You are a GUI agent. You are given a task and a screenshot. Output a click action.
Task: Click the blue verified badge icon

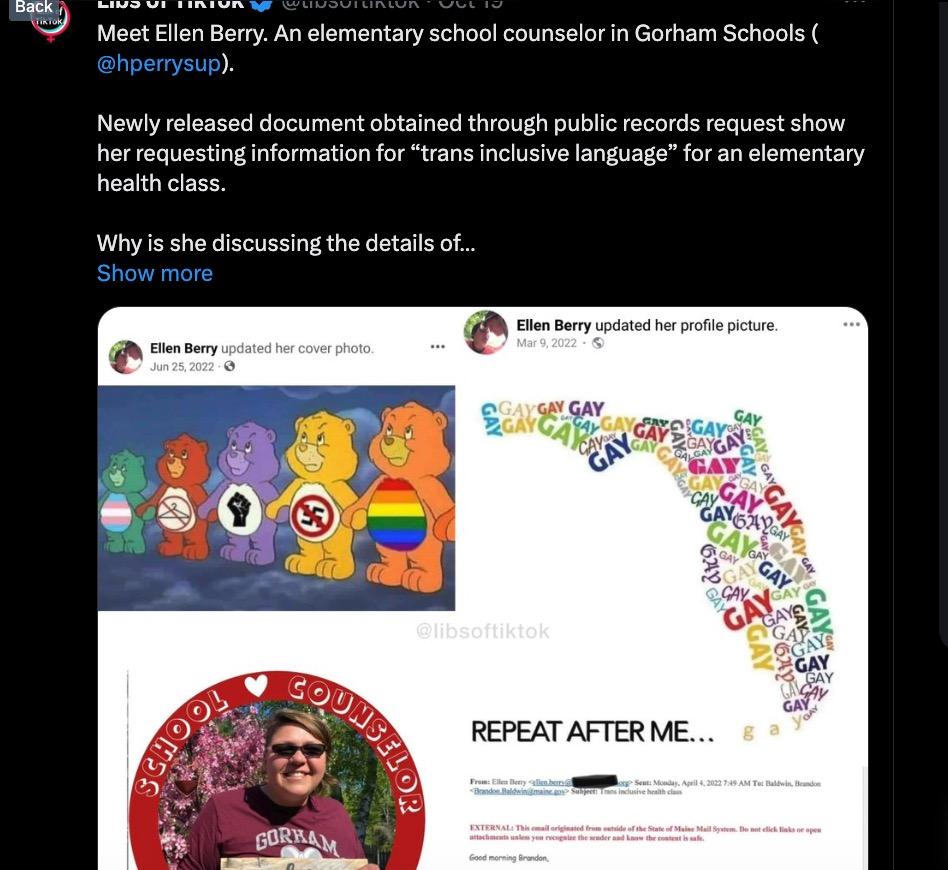click(262, 4)
